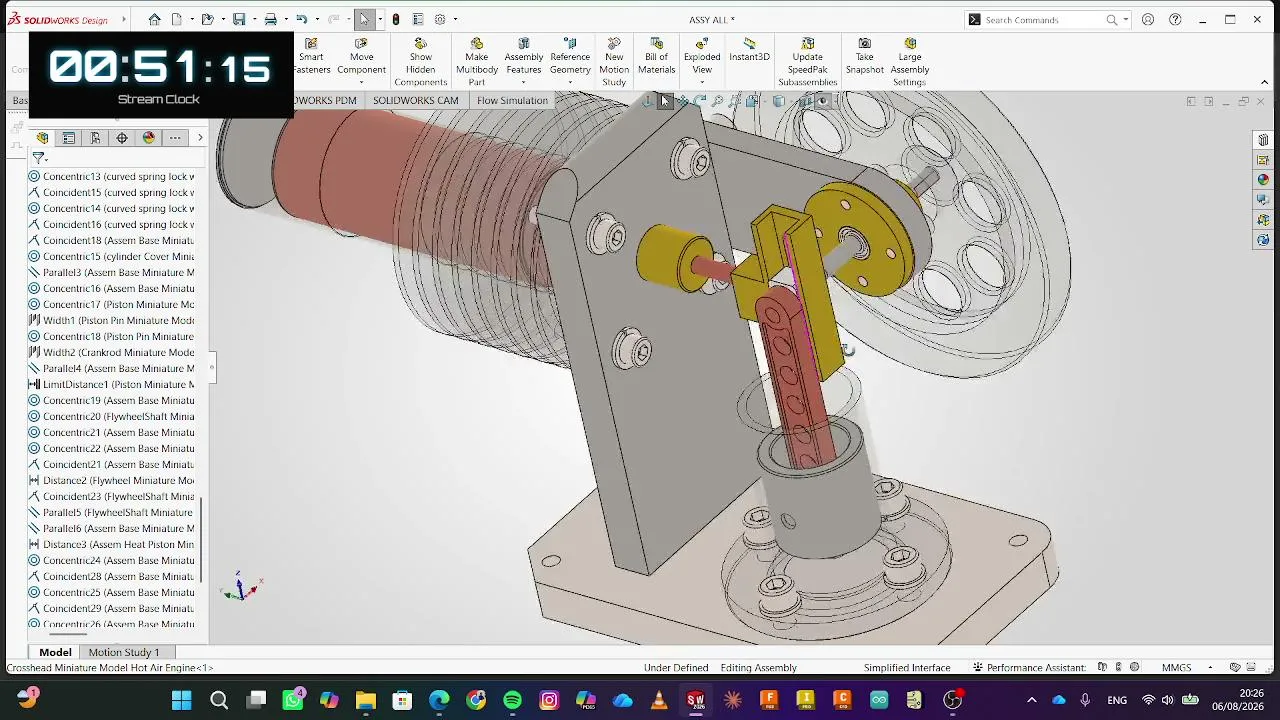Open the Windows Start menu
Image resolution: width=1280 pixels, height=720 pixels.
(181, 700)
